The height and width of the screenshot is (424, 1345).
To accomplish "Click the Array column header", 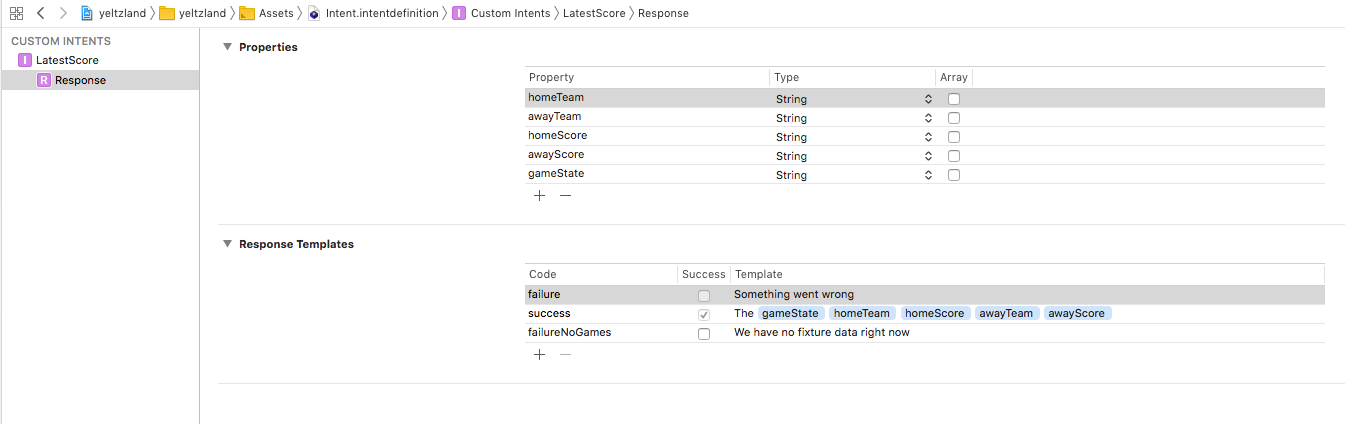I will tap(954, 77).
